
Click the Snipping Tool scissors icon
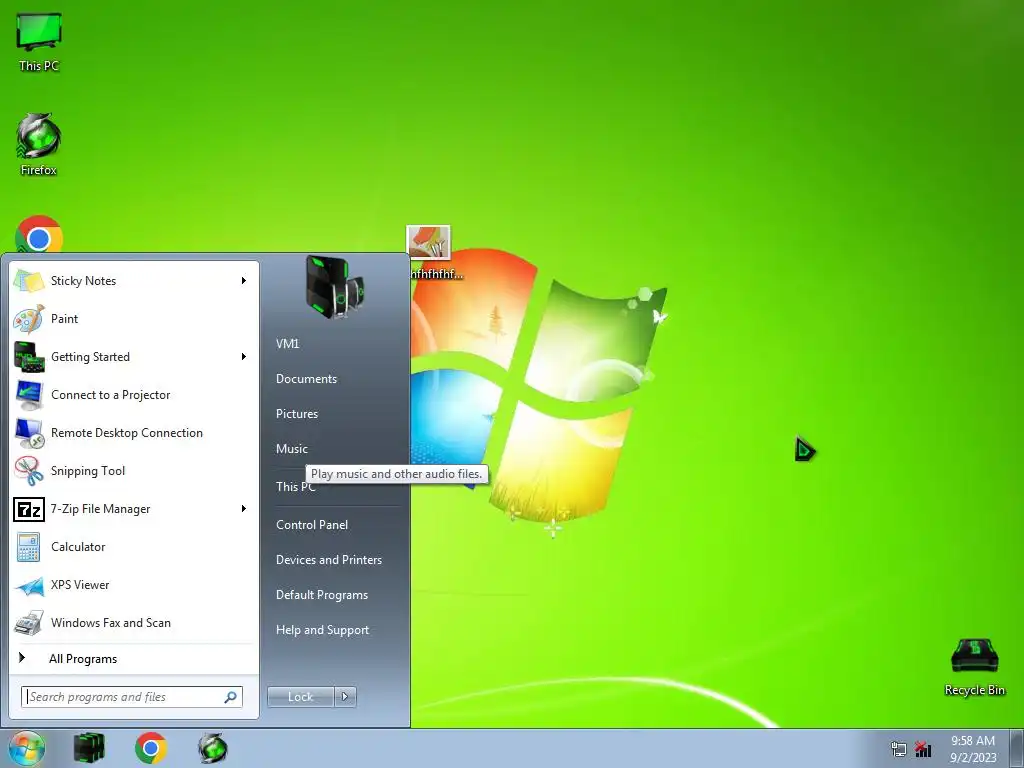[x=29, y=471]
